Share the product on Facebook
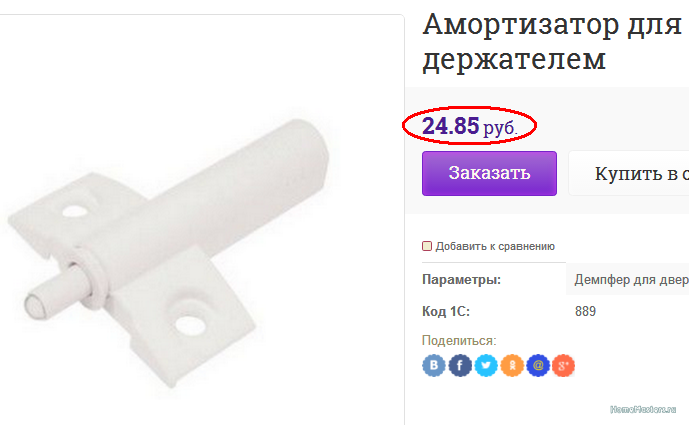Viewport: 689px width, 425px height. pos(460,365)
